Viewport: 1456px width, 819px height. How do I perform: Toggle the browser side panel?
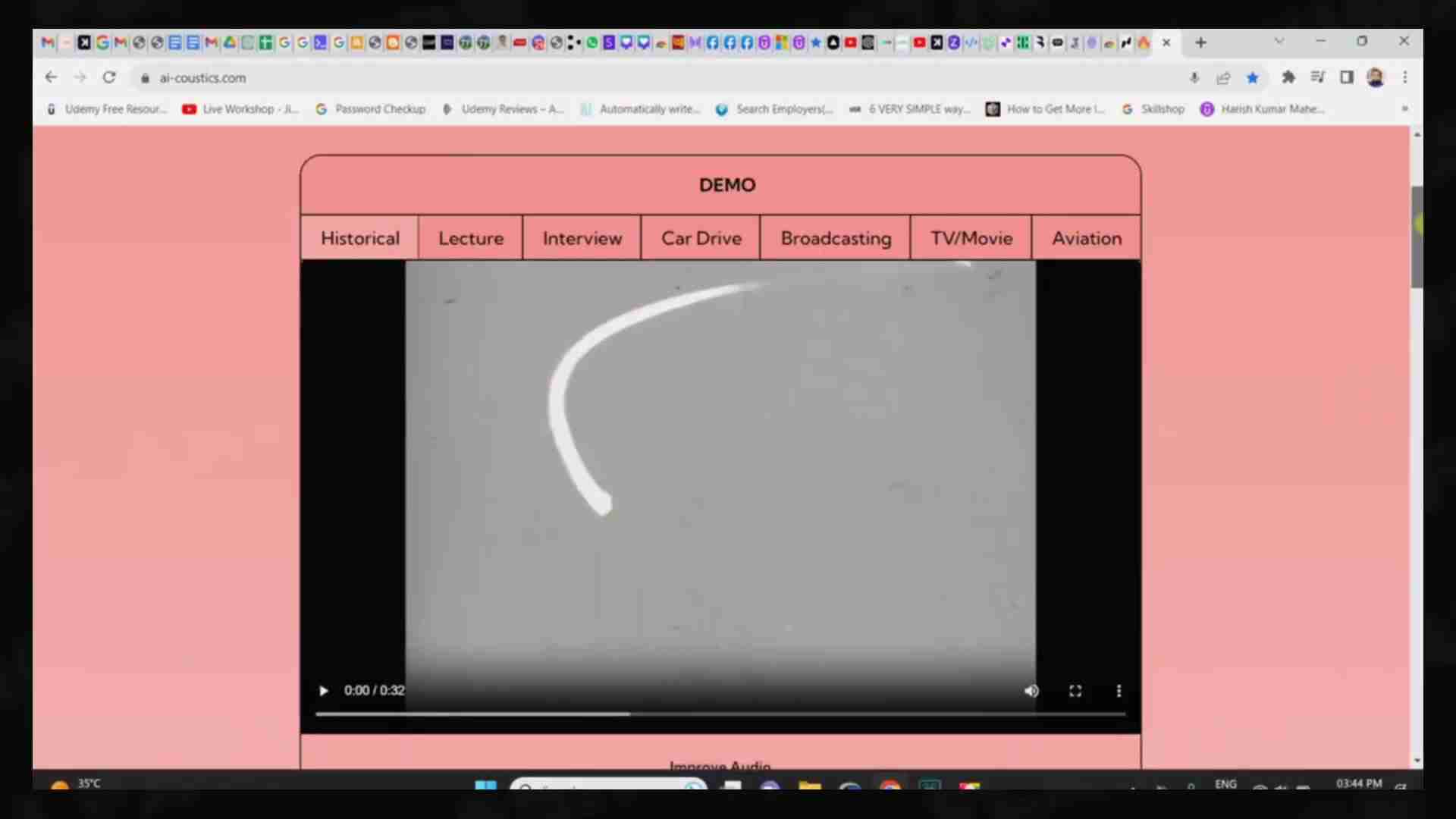tap(1347, 77)
